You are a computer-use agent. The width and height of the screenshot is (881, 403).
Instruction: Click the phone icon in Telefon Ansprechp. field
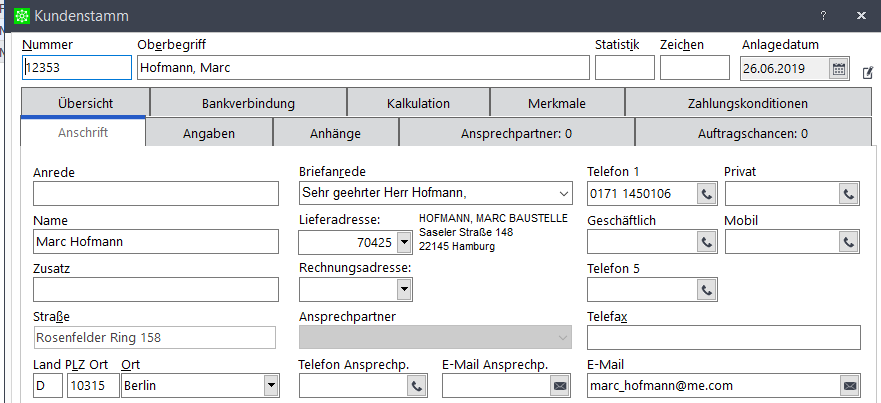point(416,386)
